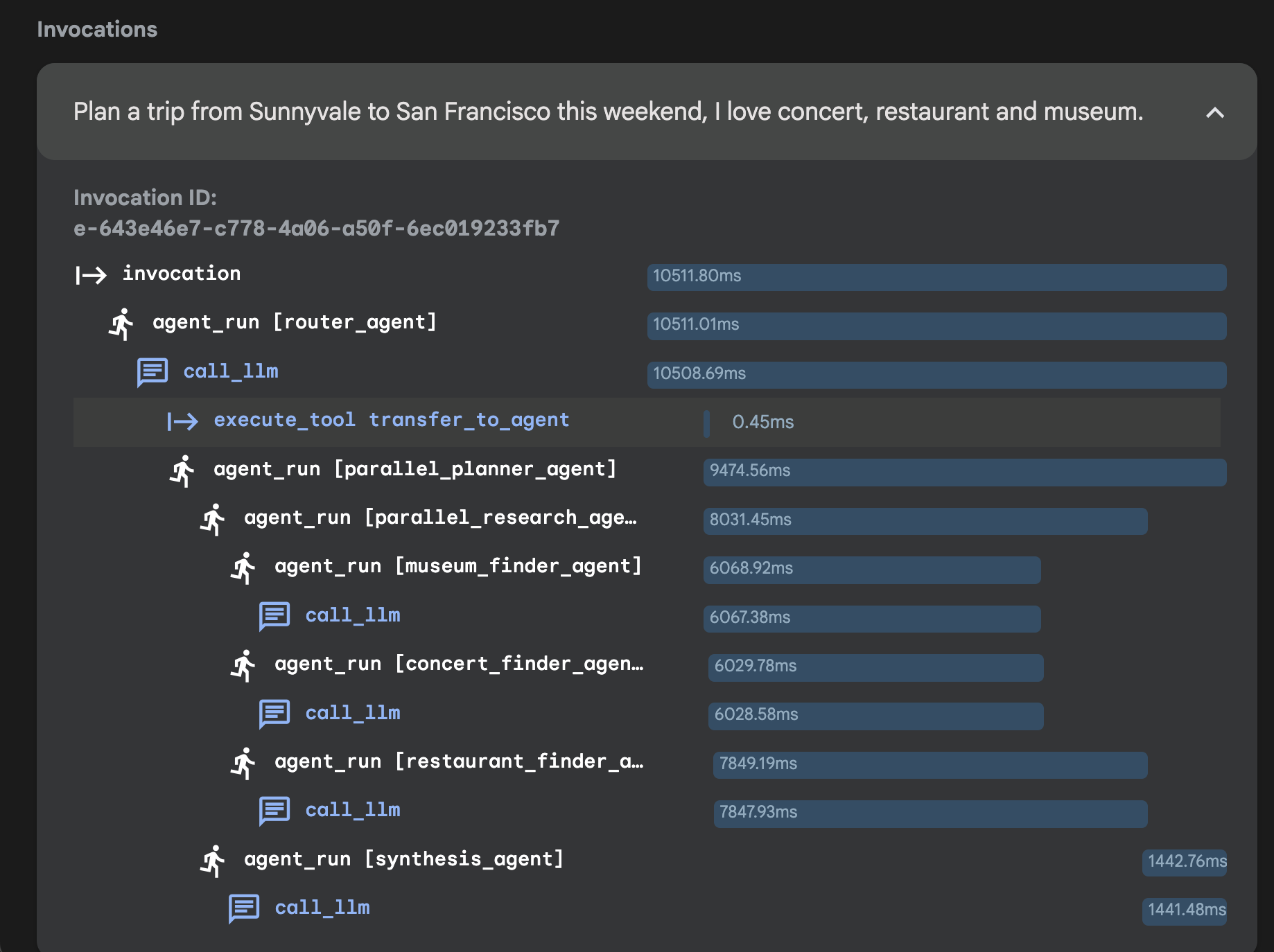Select the execute_tool transfer_to_agent row
This screenshot has height=952, width=1274.
point(391,420)
